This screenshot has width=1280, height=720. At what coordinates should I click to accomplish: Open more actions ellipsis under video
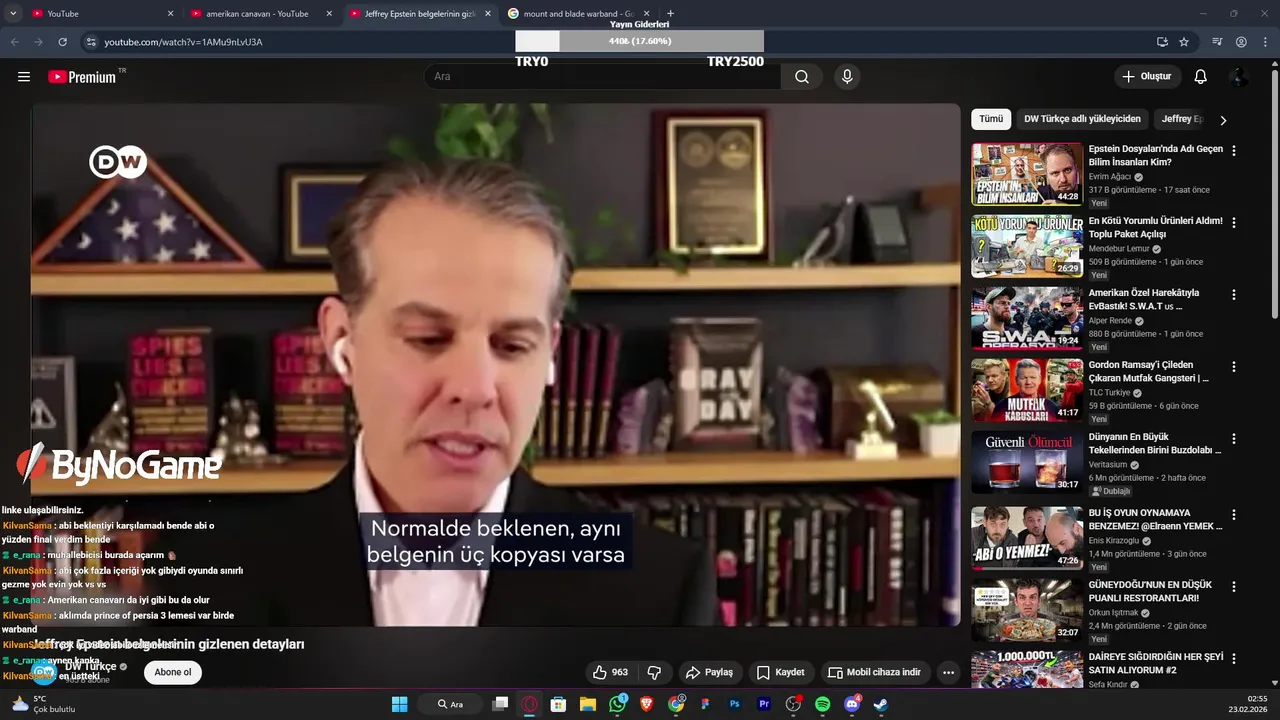click(948, 673)
